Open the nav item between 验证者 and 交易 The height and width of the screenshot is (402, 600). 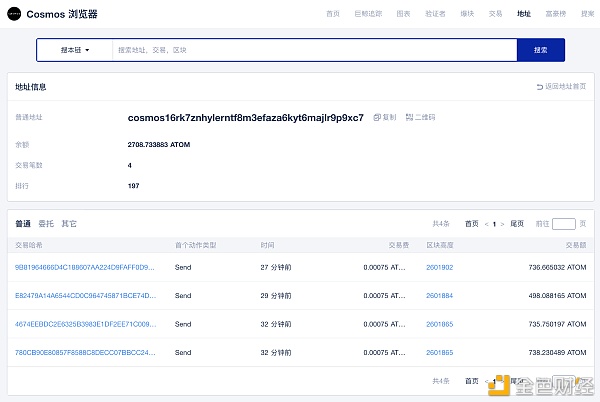pos(467,14)
